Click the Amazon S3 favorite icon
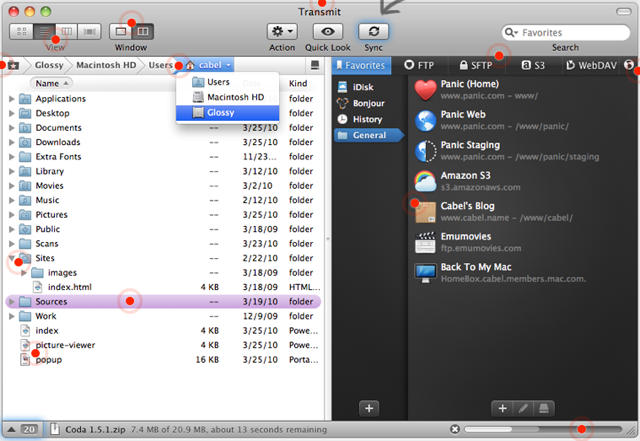 pos(425,180)
